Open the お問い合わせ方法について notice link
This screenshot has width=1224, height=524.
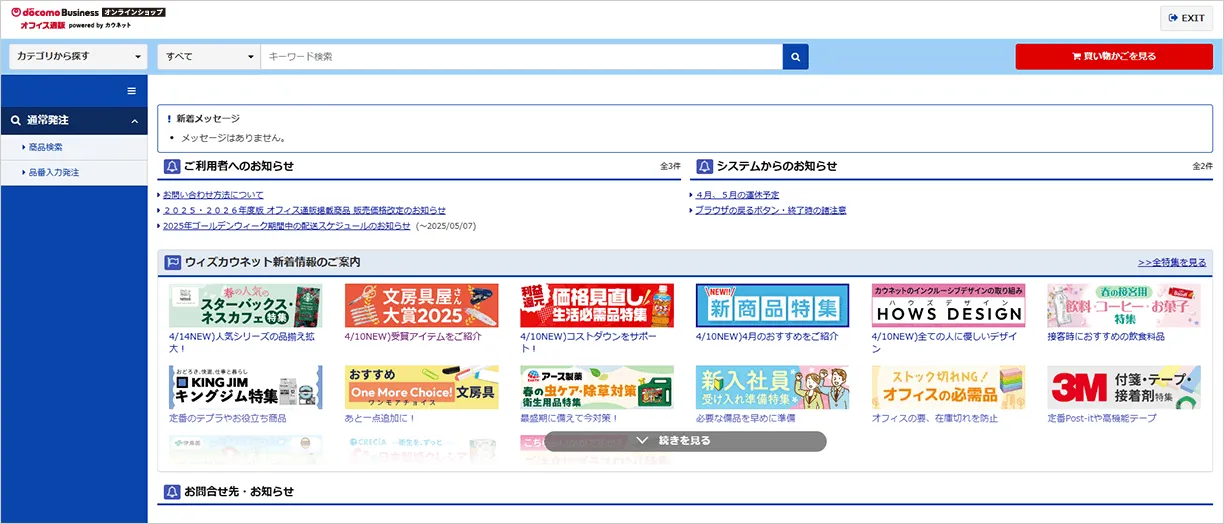[213, 195]
